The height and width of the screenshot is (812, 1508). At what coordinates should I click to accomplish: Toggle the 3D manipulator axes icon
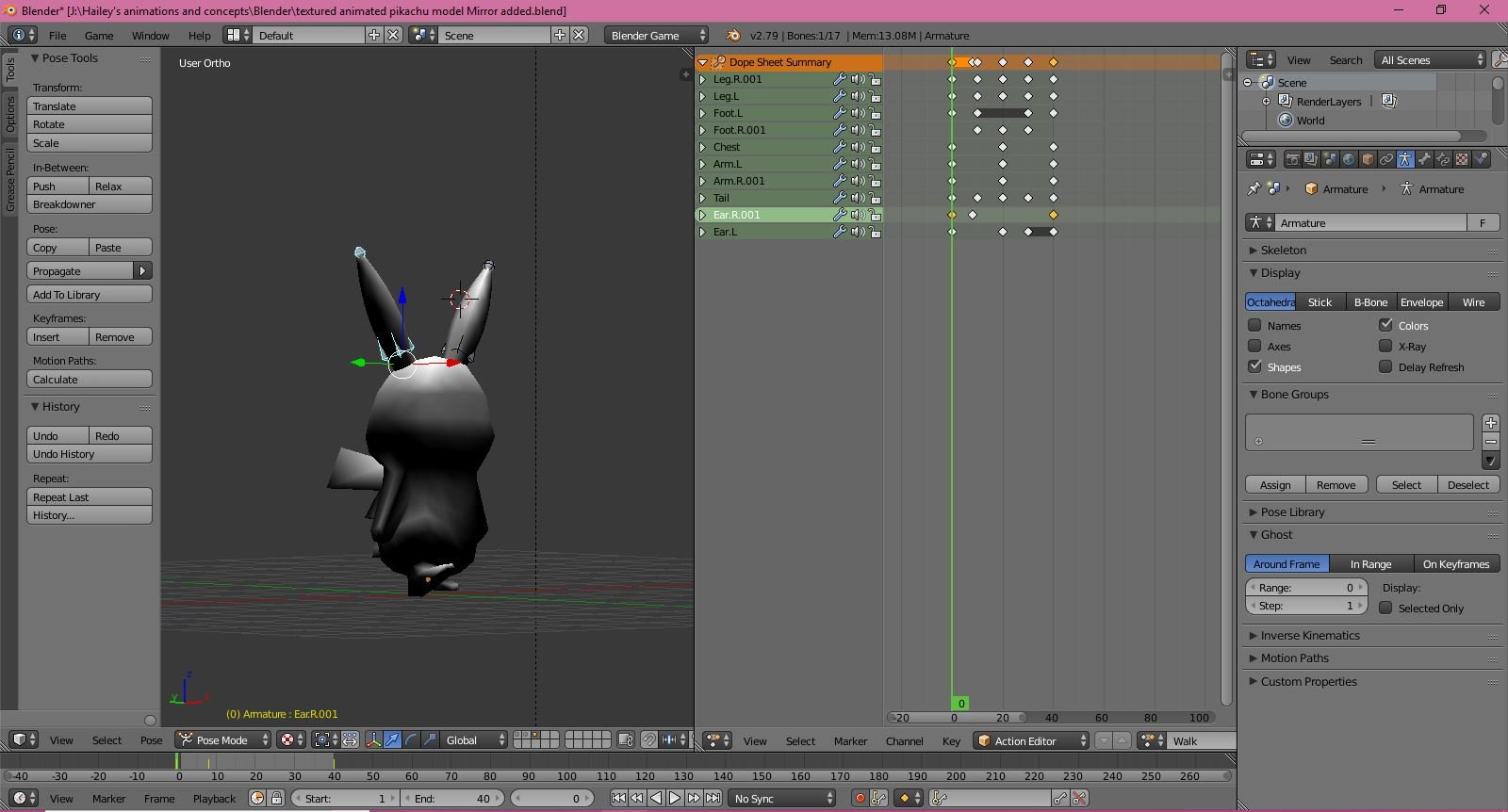pyautogui.click(x=373, y=740)
